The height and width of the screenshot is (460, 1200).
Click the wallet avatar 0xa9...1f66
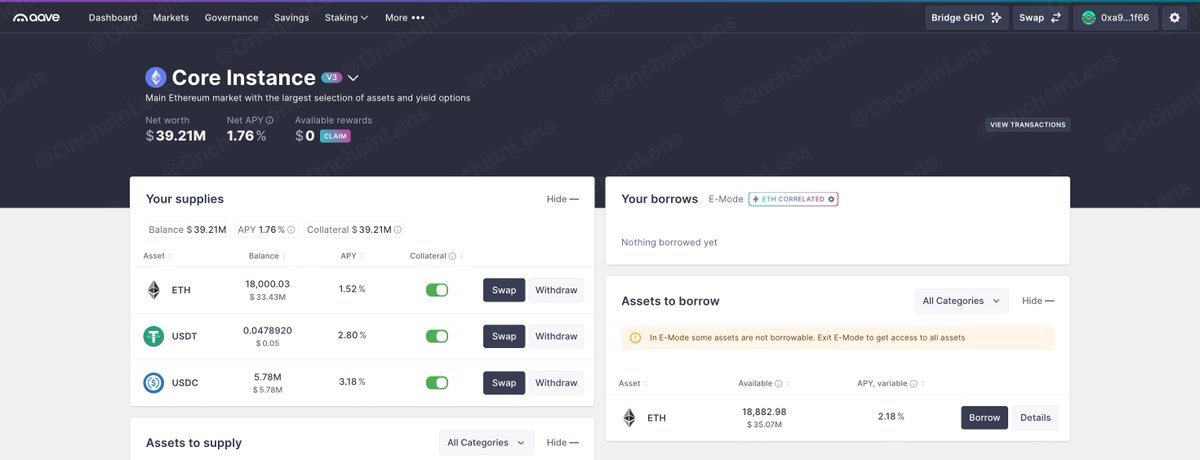click(x=1116, y=18)
